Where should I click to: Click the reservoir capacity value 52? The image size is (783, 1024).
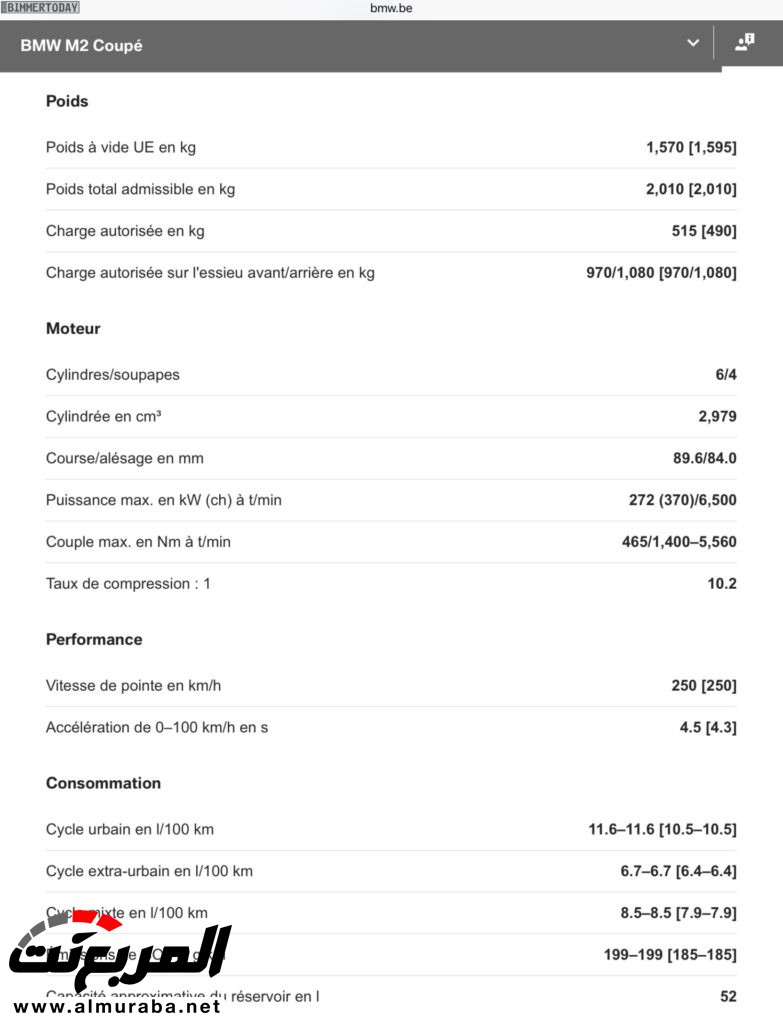click(x=728, y=996)
